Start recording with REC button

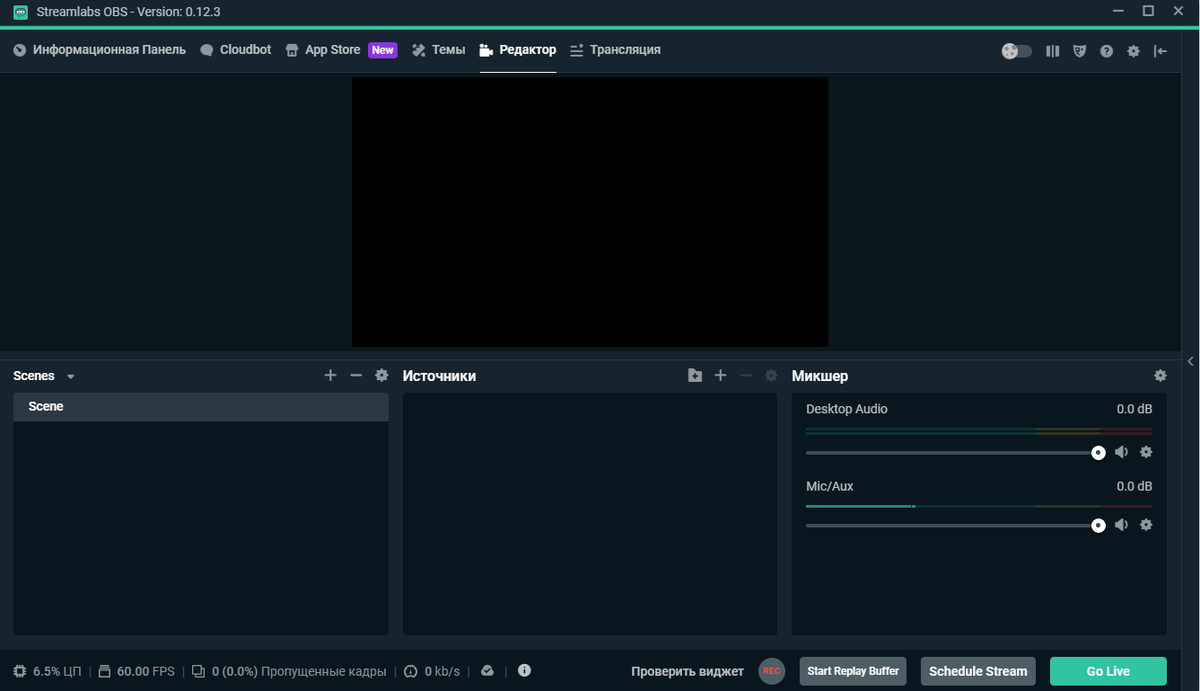pos(771,671)
